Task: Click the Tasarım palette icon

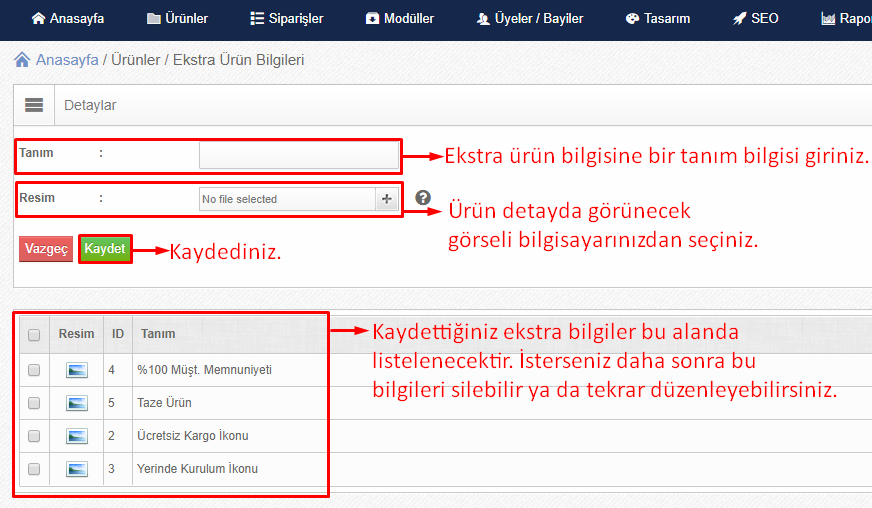Action: pos(632,18)
